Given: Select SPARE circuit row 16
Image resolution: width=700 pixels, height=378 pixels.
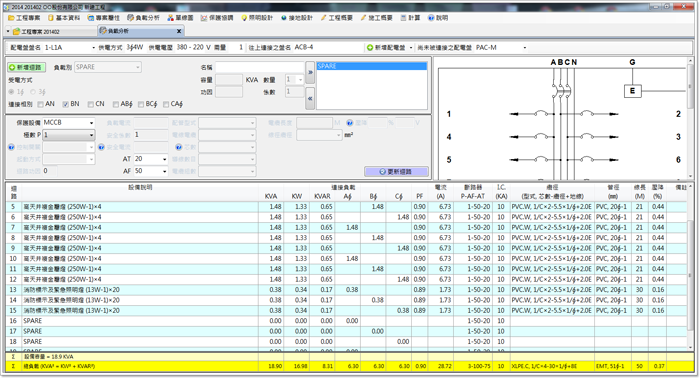Looking at the screenshot, I should (x=346, y=321).
